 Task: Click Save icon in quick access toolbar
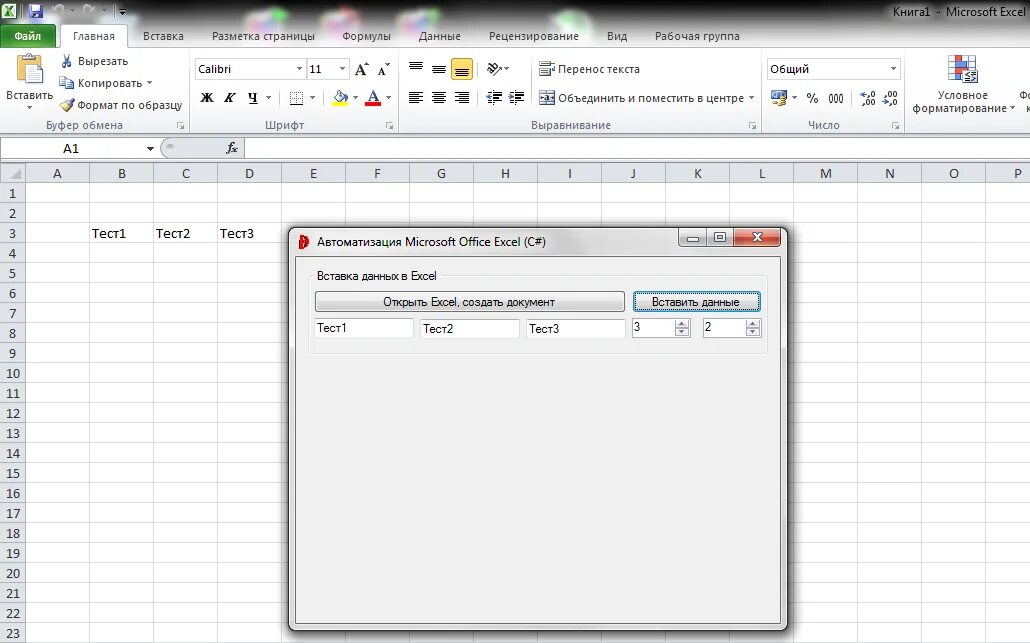tap(35, 11)
